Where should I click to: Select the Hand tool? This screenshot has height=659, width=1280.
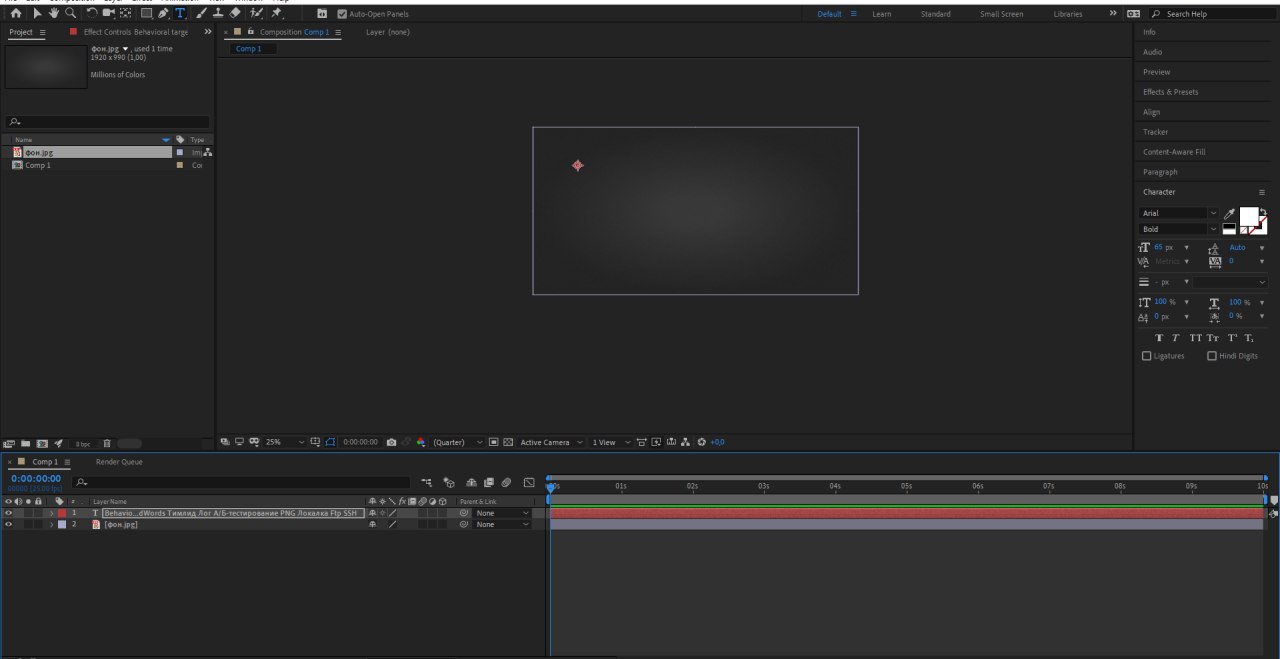click(x=54, y=13)
